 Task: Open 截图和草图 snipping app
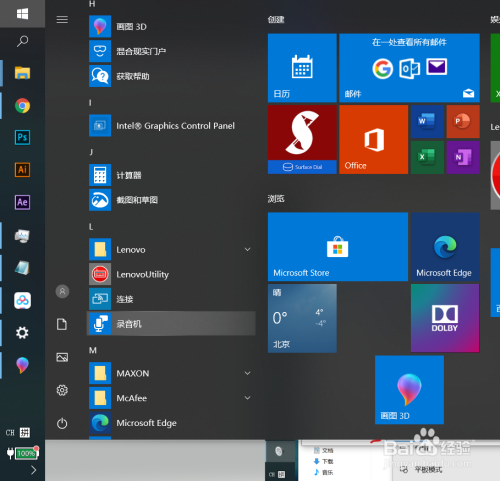(171, 200)
